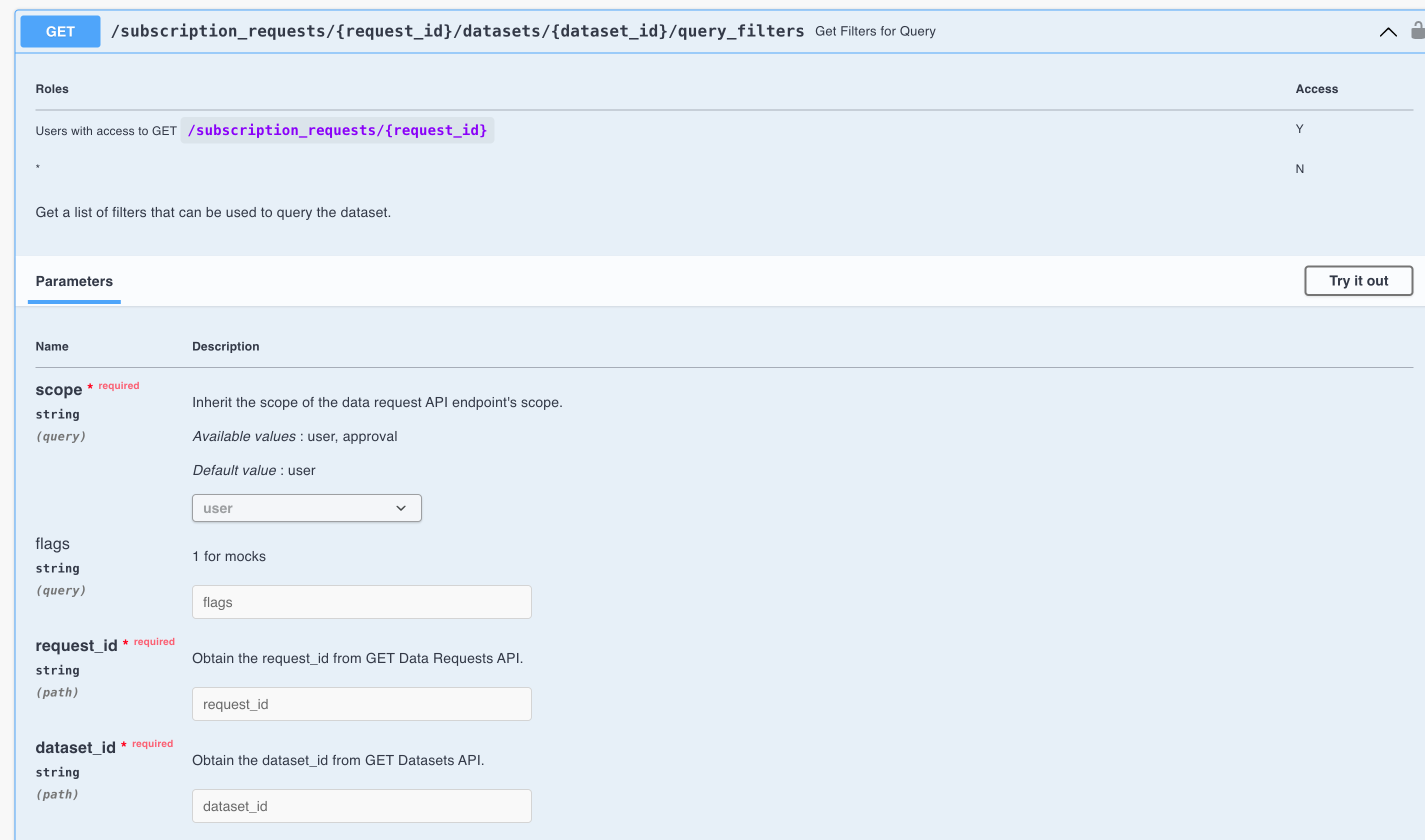Click 'Inherit the scope of the data request' text
This screenshot has width=1425, height=840.
[377, 402]
